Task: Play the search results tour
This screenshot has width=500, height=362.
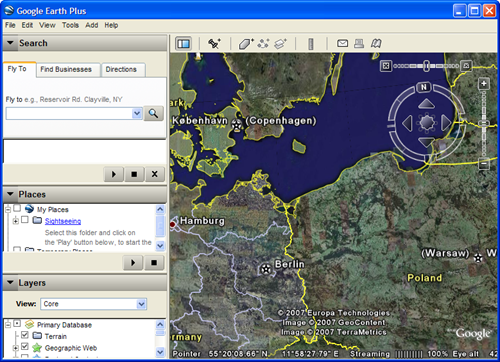Action: coord(114,174)
